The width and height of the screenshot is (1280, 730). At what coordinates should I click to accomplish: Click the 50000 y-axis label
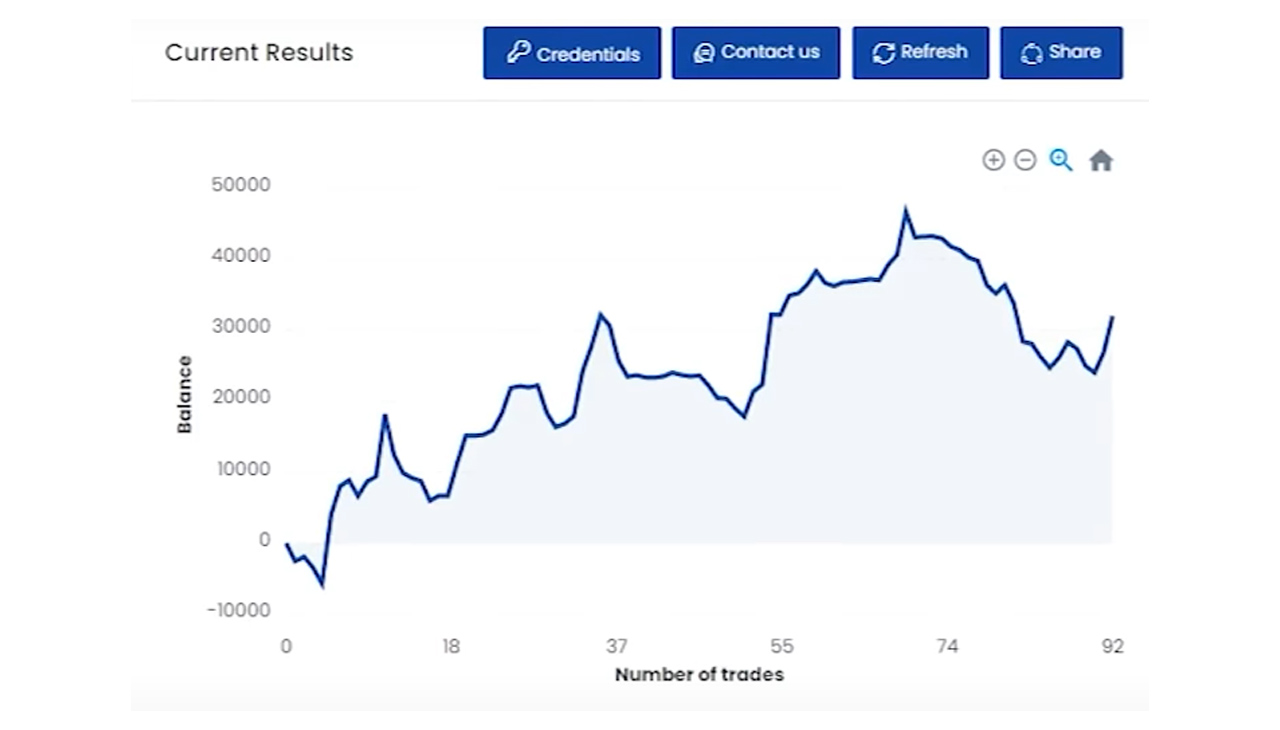241,185
